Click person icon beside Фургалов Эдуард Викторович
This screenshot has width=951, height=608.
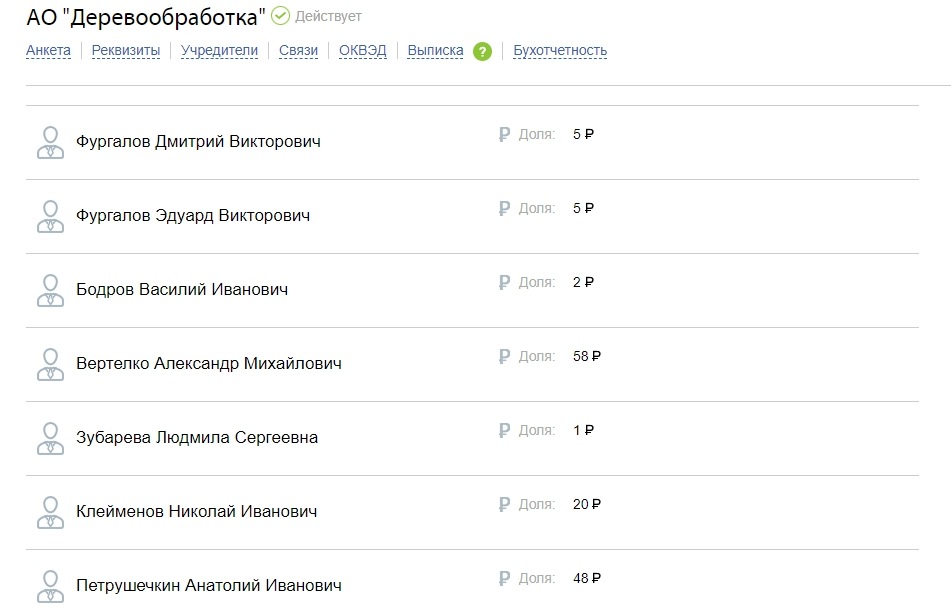50,217
